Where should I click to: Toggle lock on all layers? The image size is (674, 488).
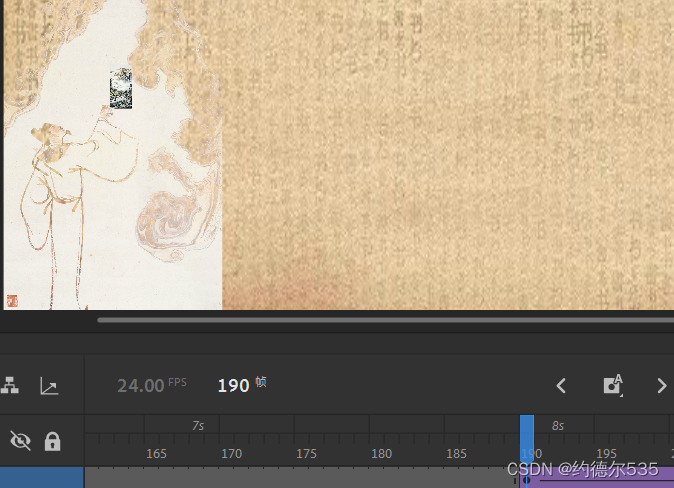pyautogui.click(x=52, y=441)
